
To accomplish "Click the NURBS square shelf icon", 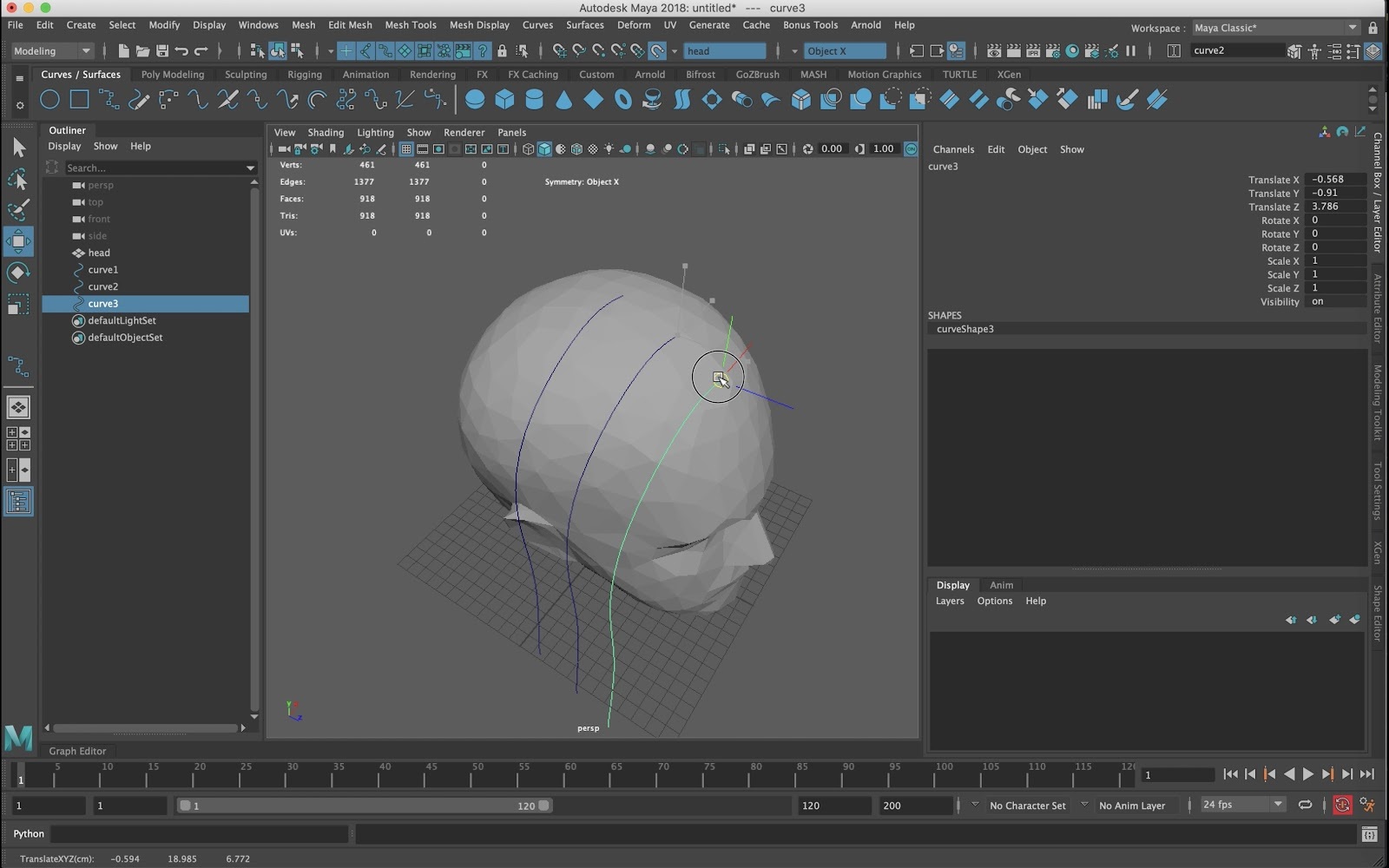I will coord(79,100).
